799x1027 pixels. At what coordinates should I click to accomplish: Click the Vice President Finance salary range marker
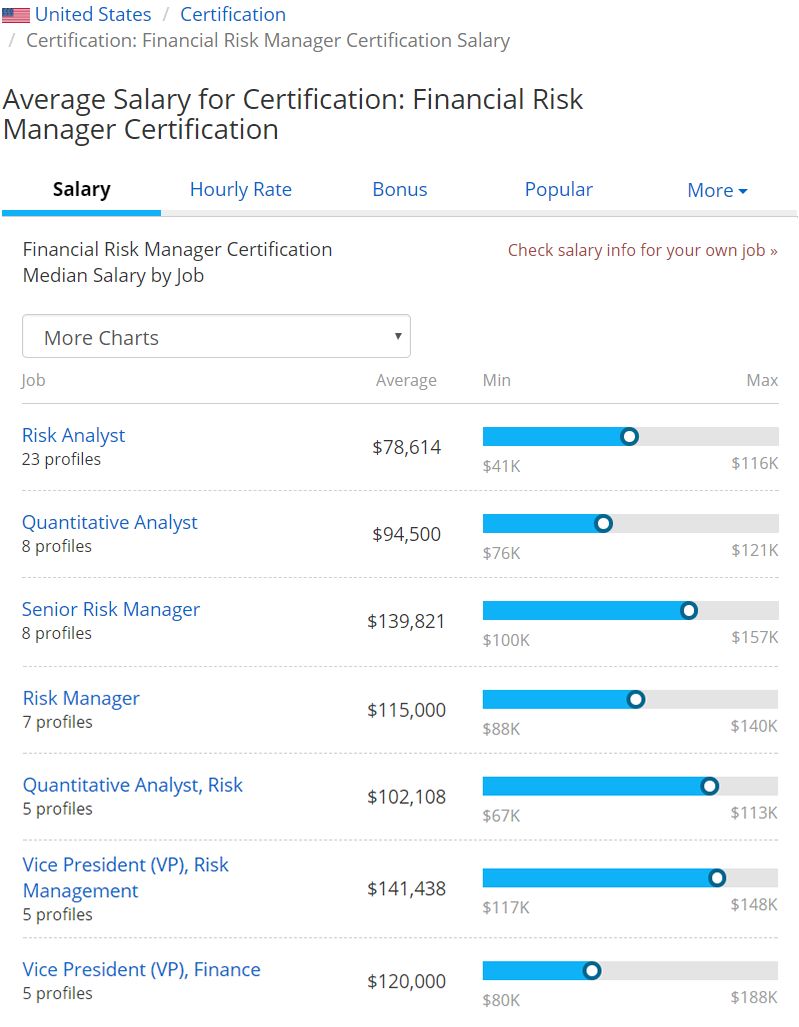(x=592, y=970)
